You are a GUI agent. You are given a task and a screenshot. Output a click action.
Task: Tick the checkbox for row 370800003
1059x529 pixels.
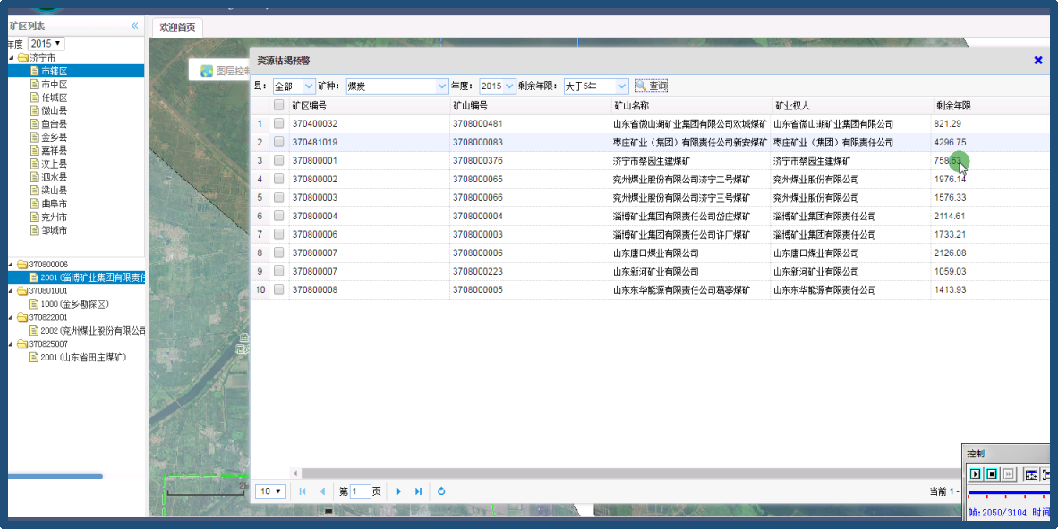coord(279,197)
